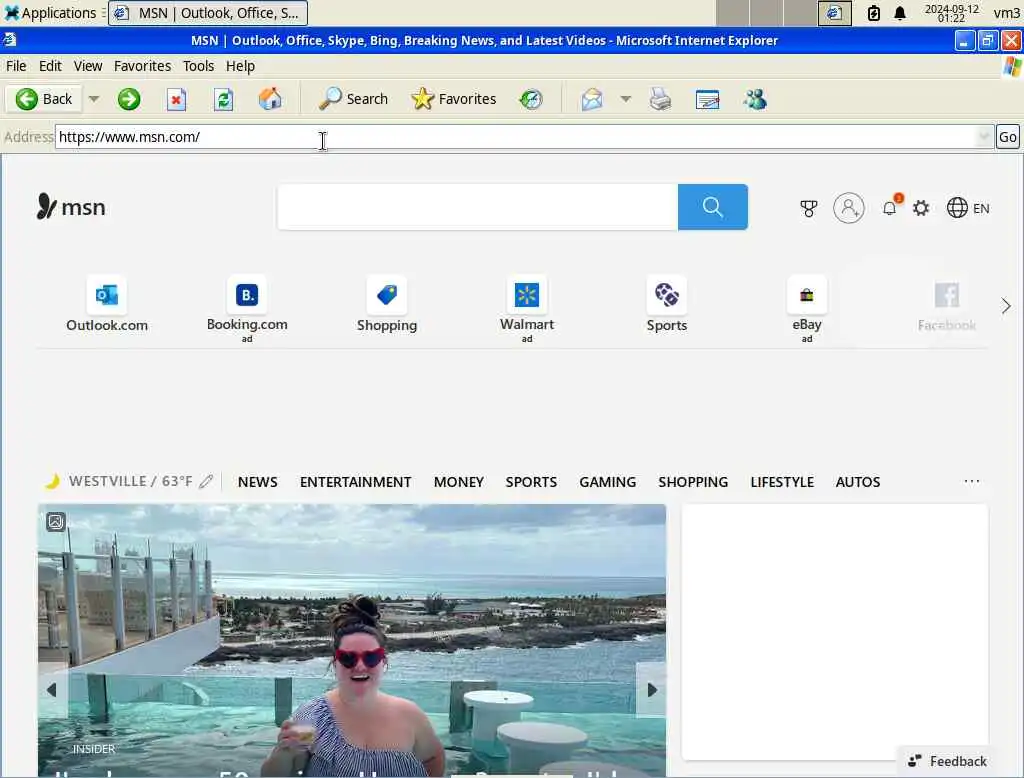Open the View menu
Image resolution: width=1024 pixels, height=778 pixels.
[88, 66]
